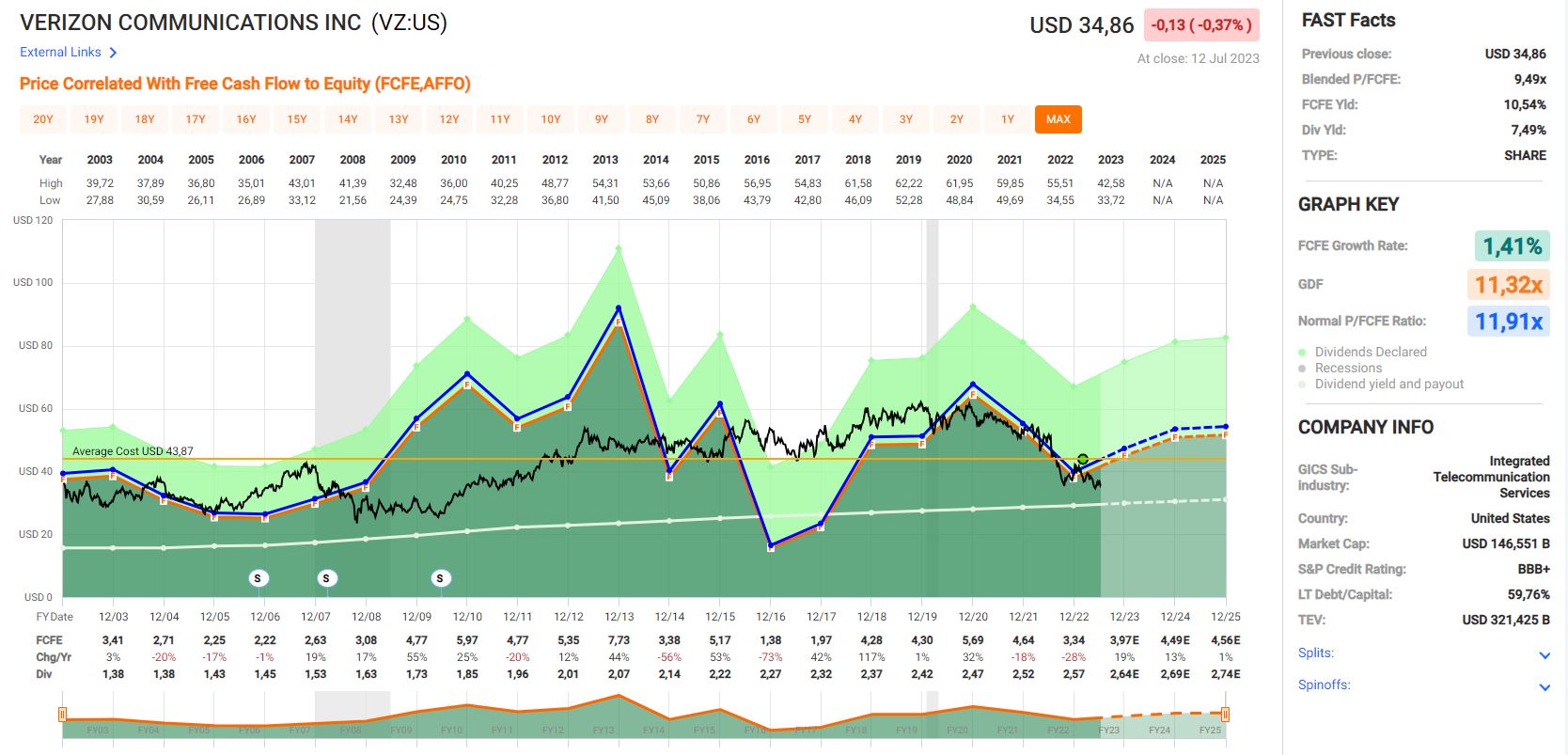Open the Spinoffs link
This screenshot has height=755, width=1568.
1325,684
